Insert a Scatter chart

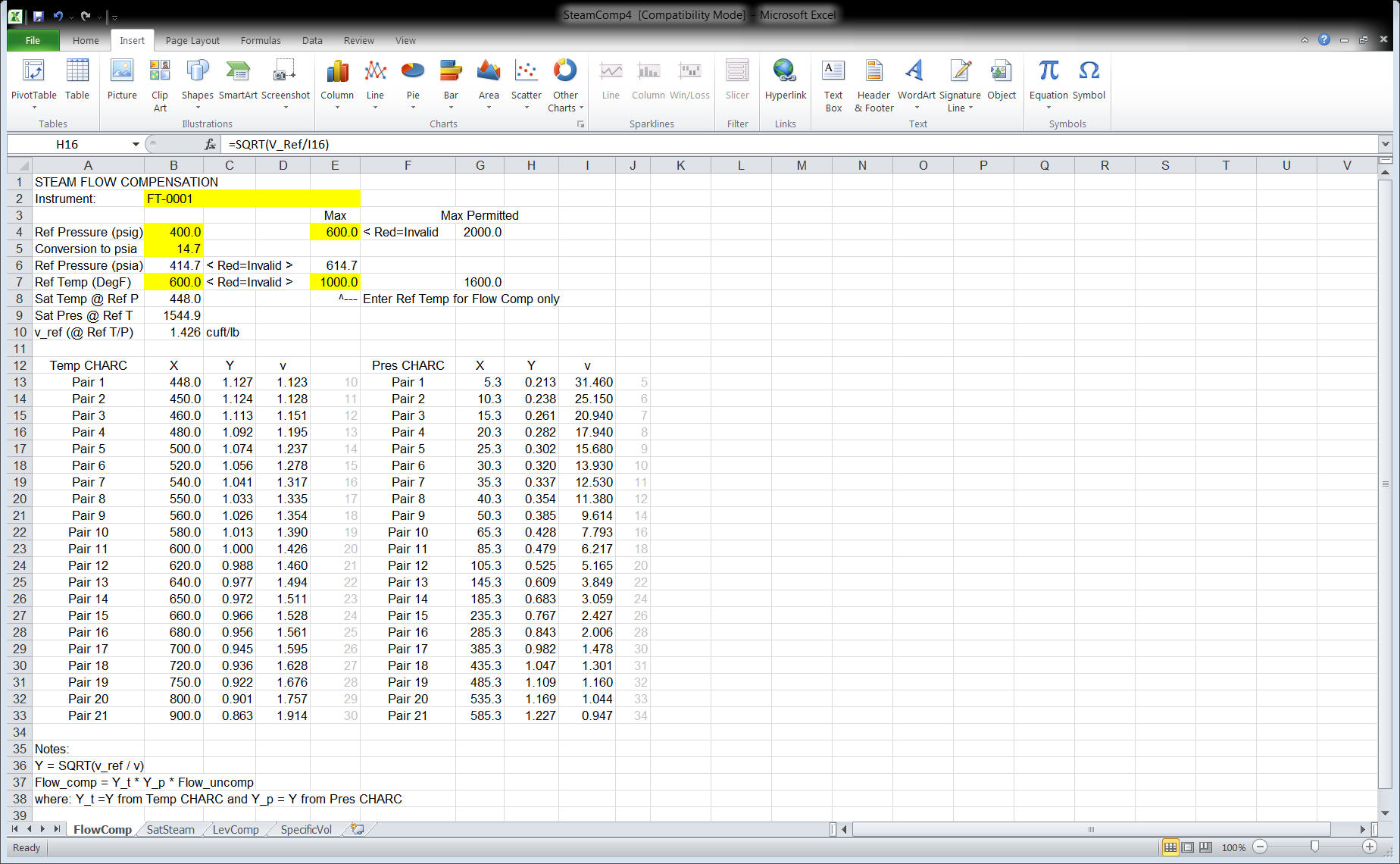pos(526,84)
